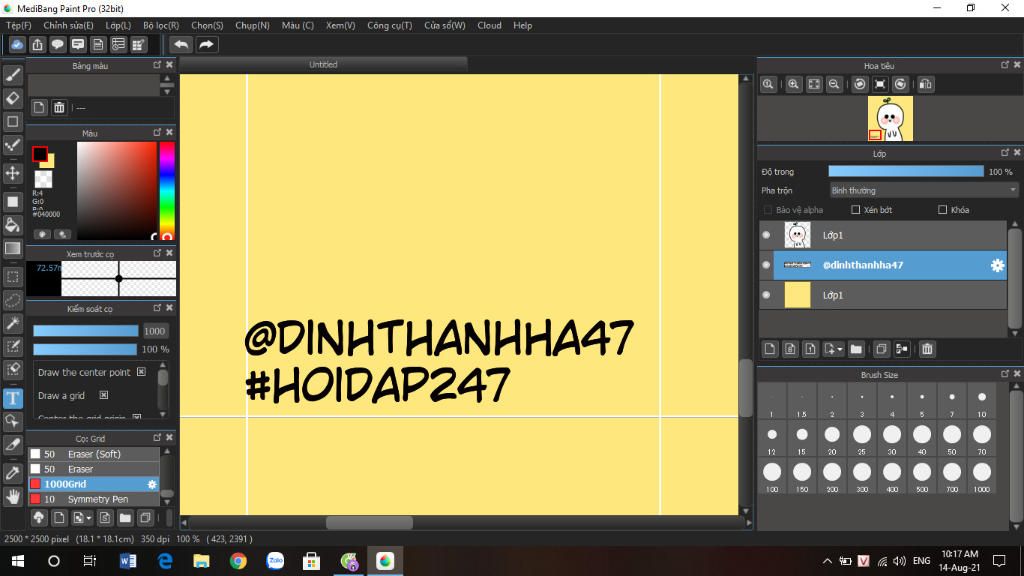The height and width of the screenshot is (576, 1024).
Task: Open Microsoft Word from taskbar
Action: point(127,561)
